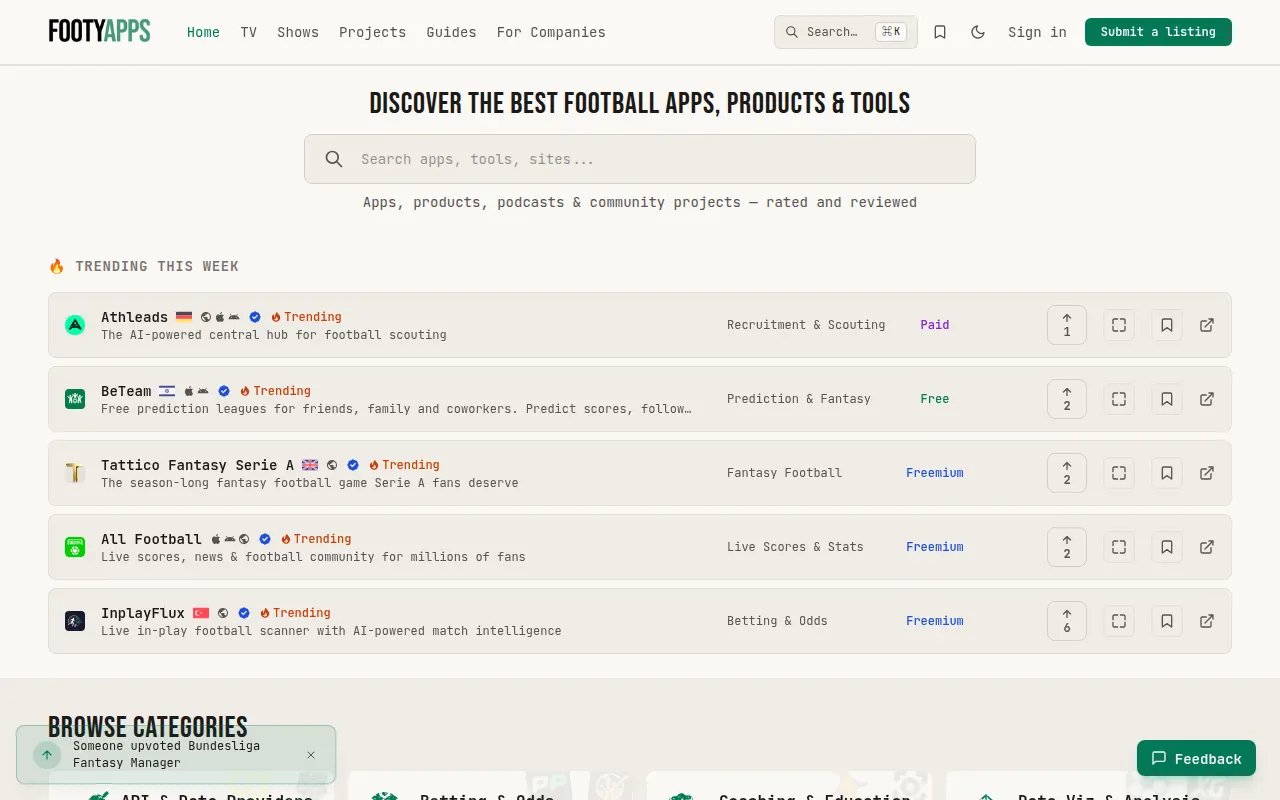This screenshot has height=800, width=1280.
Task: Click the FootyApps logo
Action: coord(99,31)
